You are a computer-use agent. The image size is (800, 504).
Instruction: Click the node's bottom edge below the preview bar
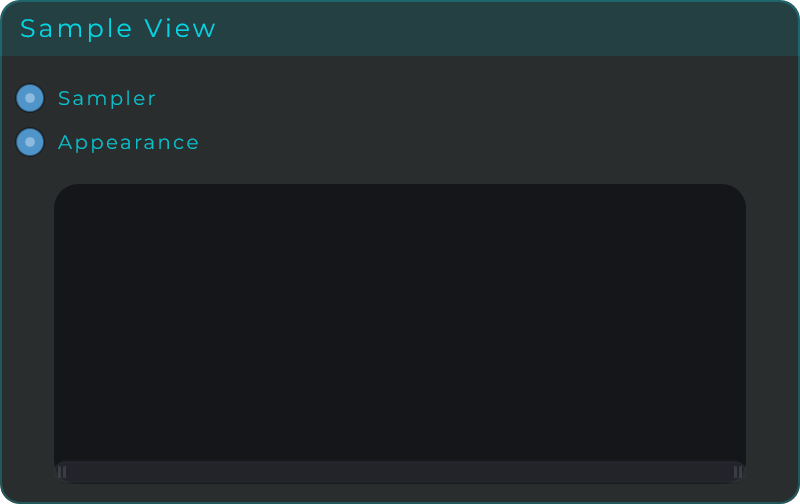[400, 493]
